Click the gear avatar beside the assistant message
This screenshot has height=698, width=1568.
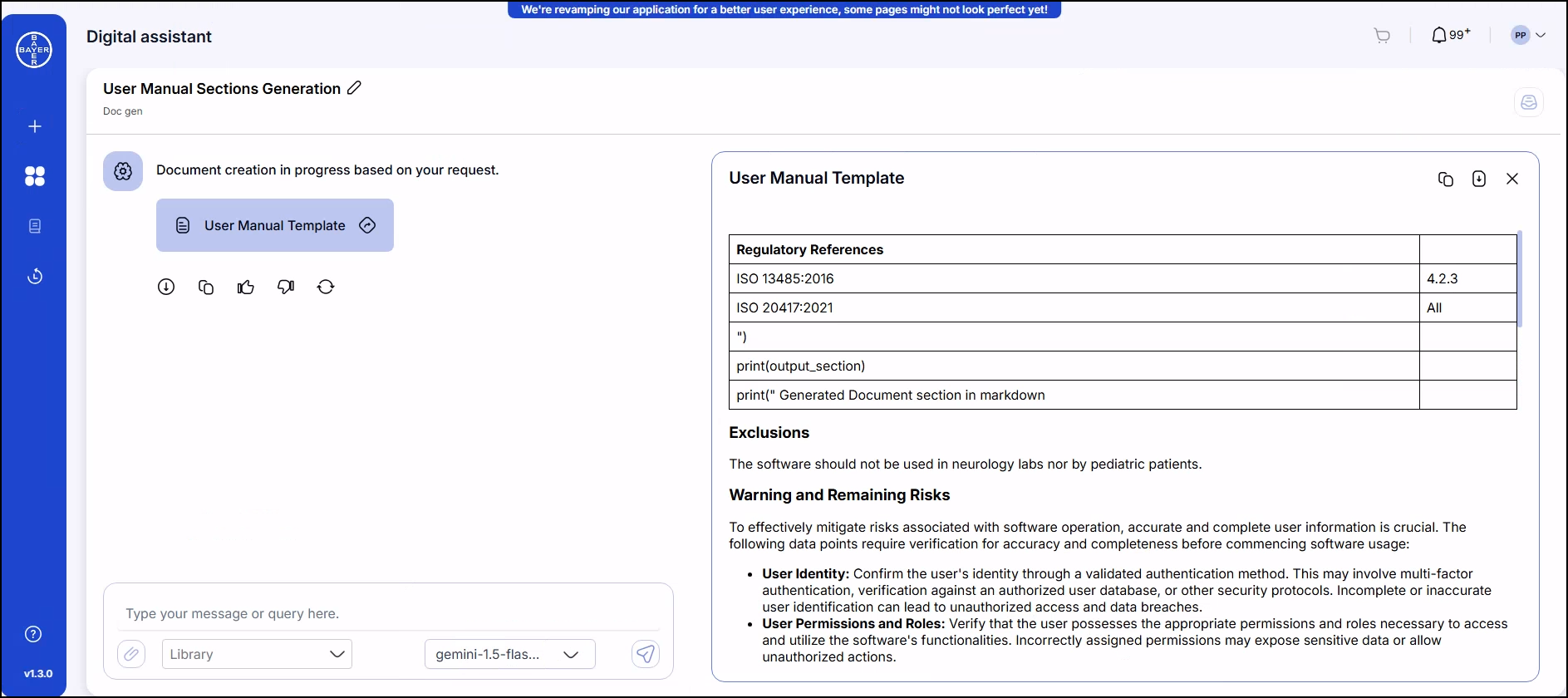coord(123,171)
